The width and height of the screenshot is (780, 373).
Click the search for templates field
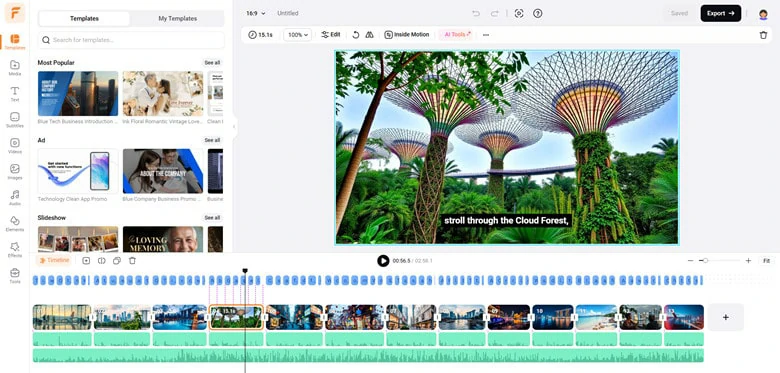(131, 40)
